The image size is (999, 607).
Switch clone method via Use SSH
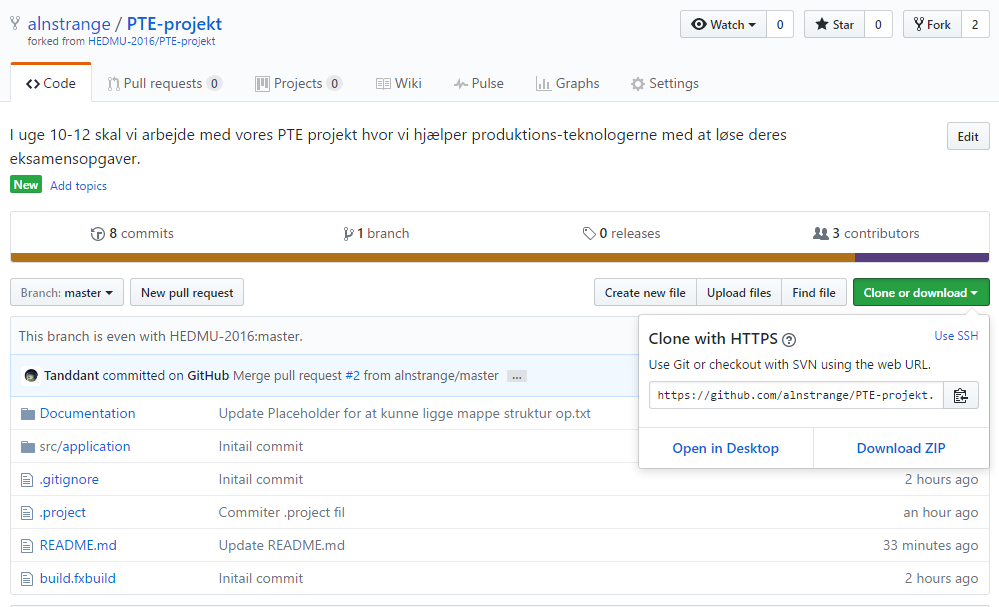(x=956, y=336)
